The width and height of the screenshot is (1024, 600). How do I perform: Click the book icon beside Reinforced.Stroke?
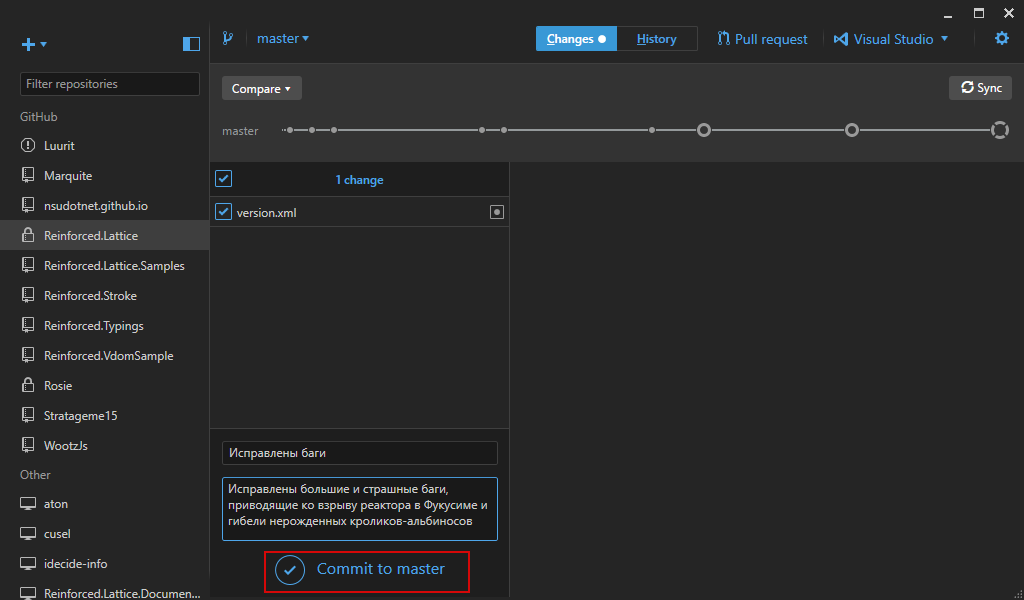[x=27, y=295]
